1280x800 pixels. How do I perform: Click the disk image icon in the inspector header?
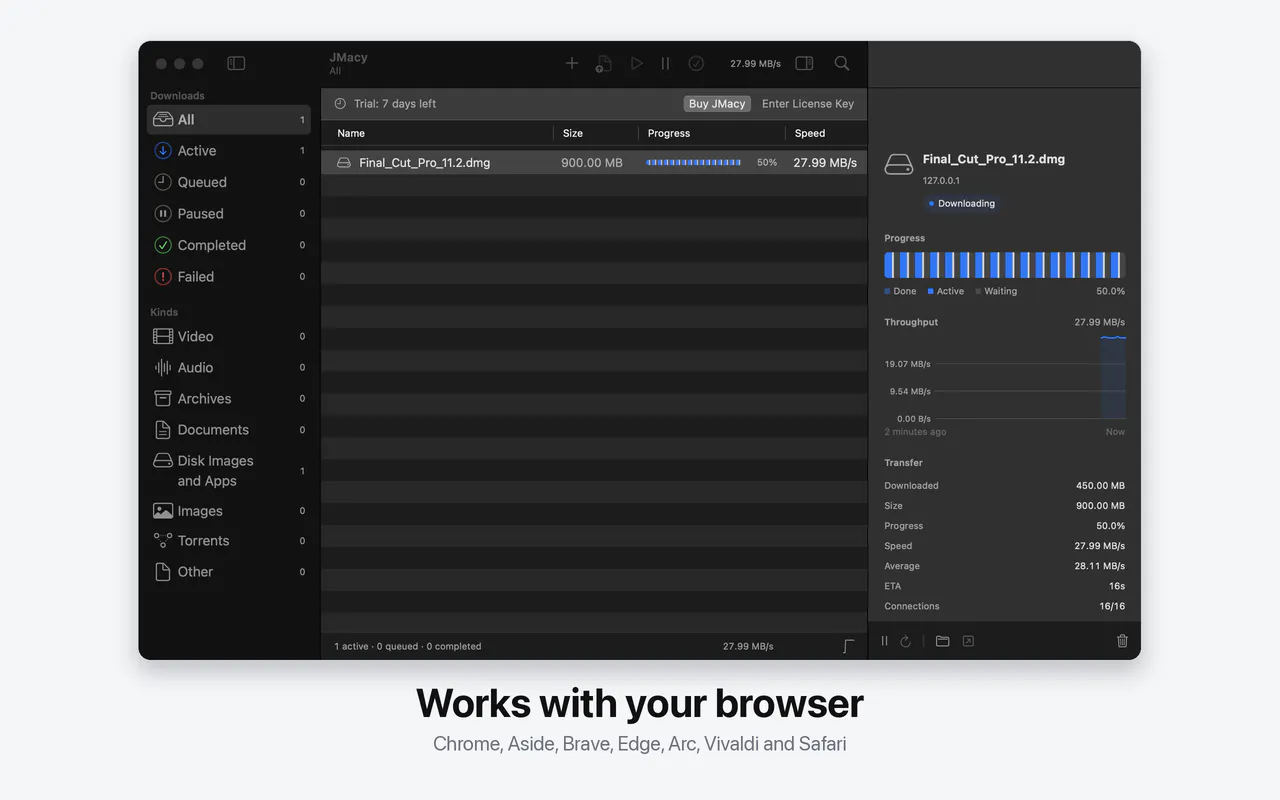899,164
